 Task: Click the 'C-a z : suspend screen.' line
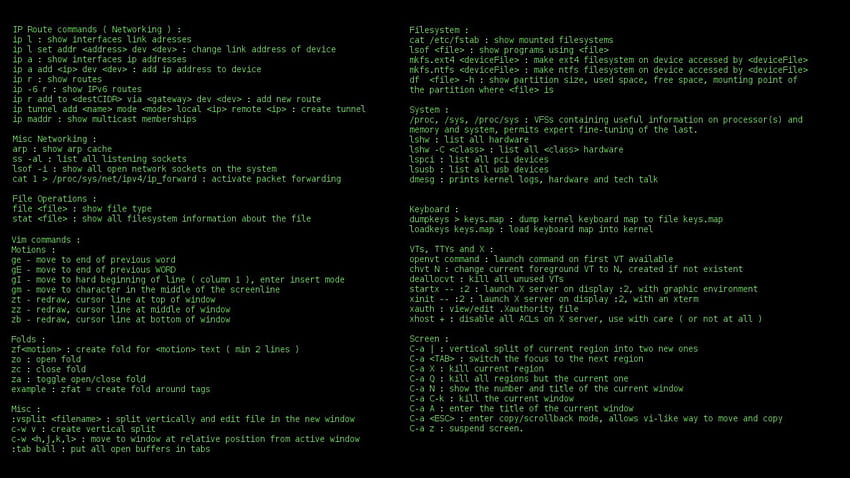point(466,428)
